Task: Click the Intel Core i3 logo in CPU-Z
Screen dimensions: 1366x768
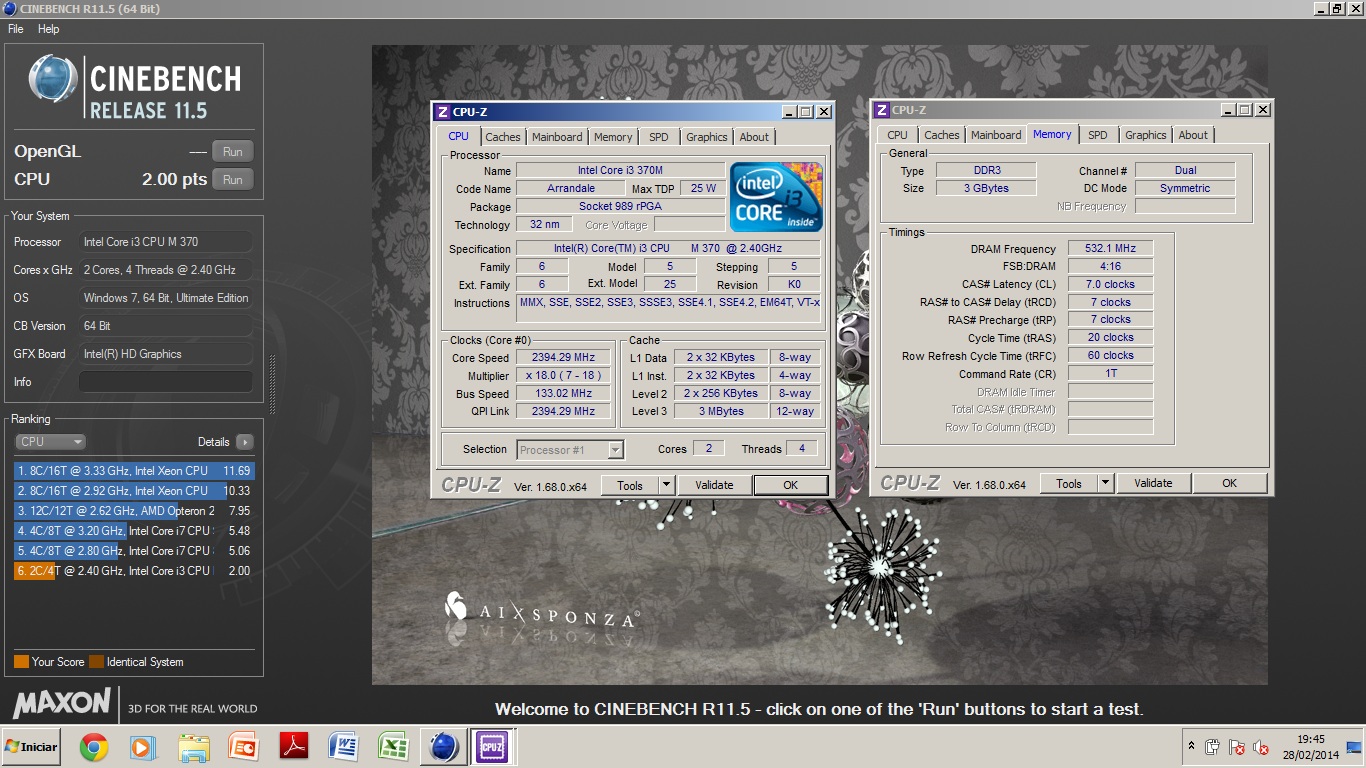Action: tap(776, 196)
